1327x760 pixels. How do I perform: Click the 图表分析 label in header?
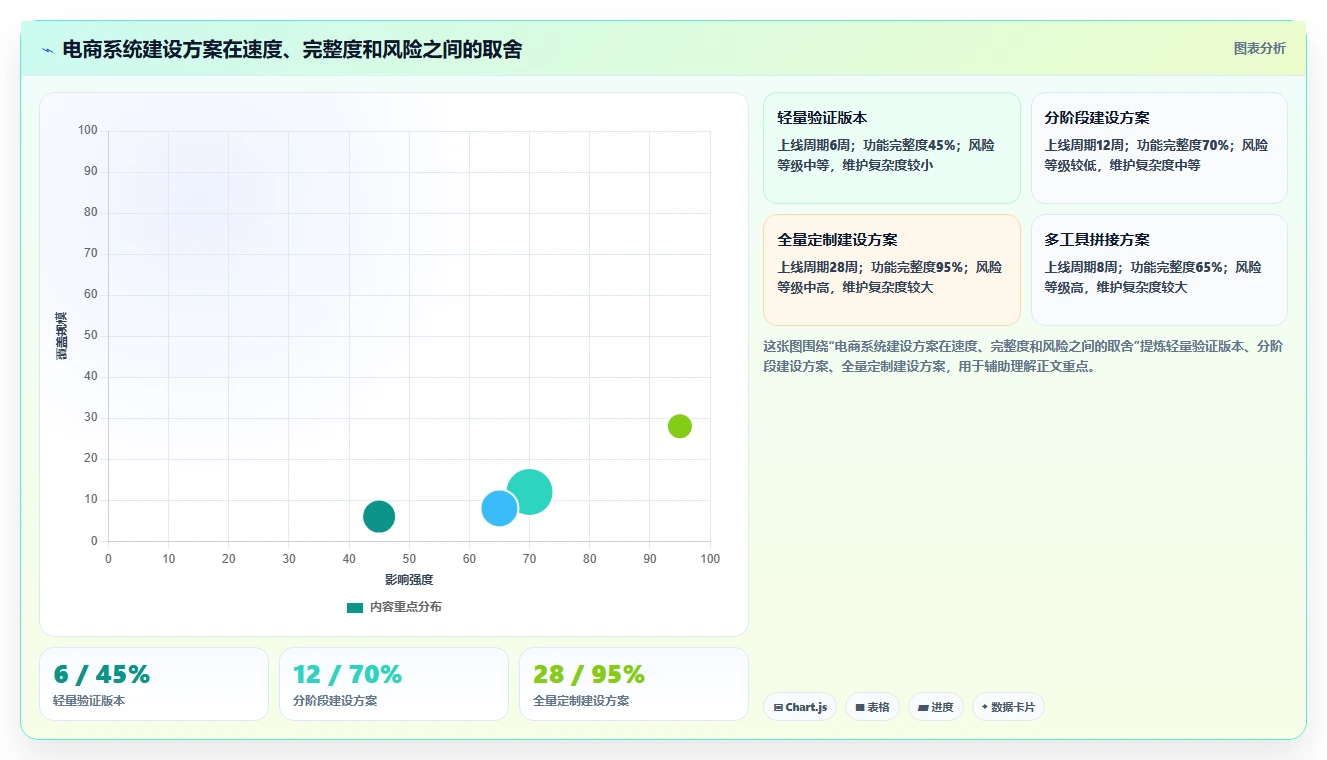[1259, 48]
